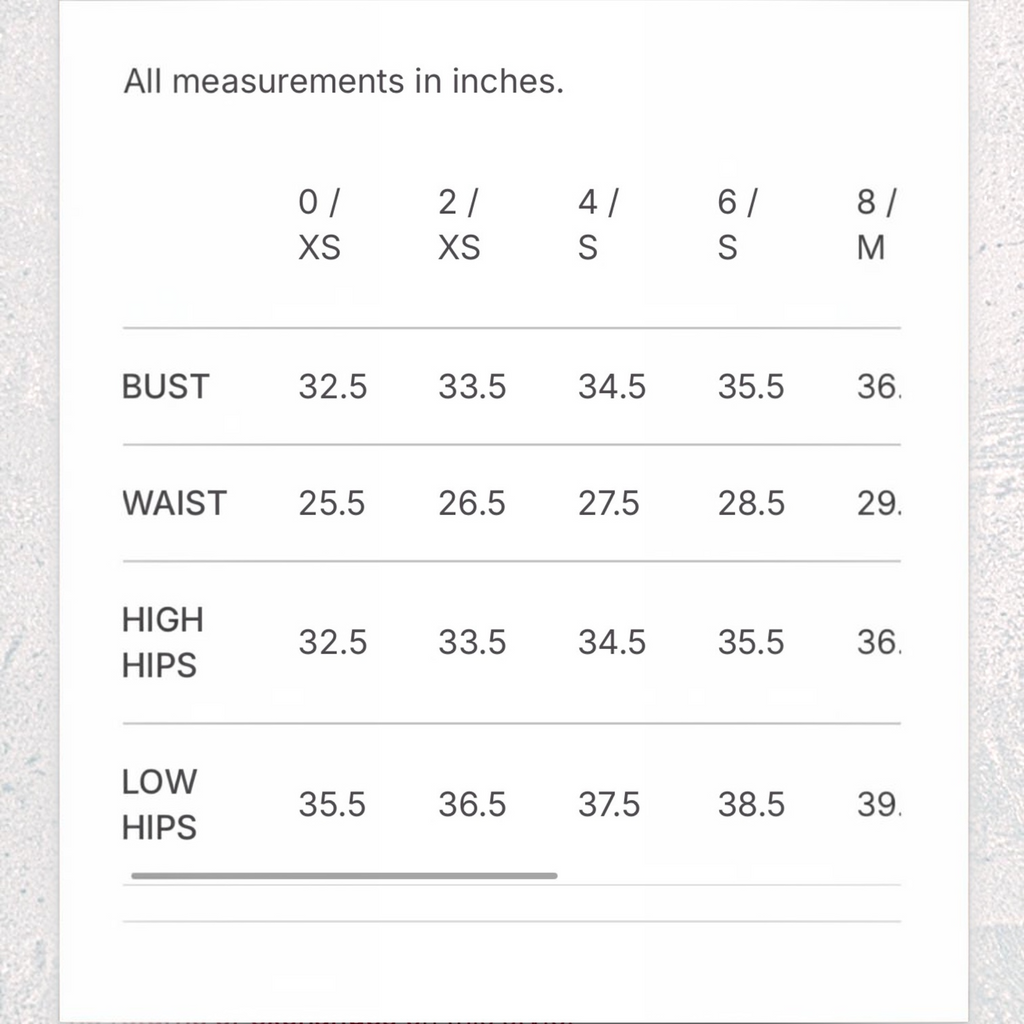Click the waist value 27.5
The height and width of the screenshot is (1024, 1024).
(609, 504)
